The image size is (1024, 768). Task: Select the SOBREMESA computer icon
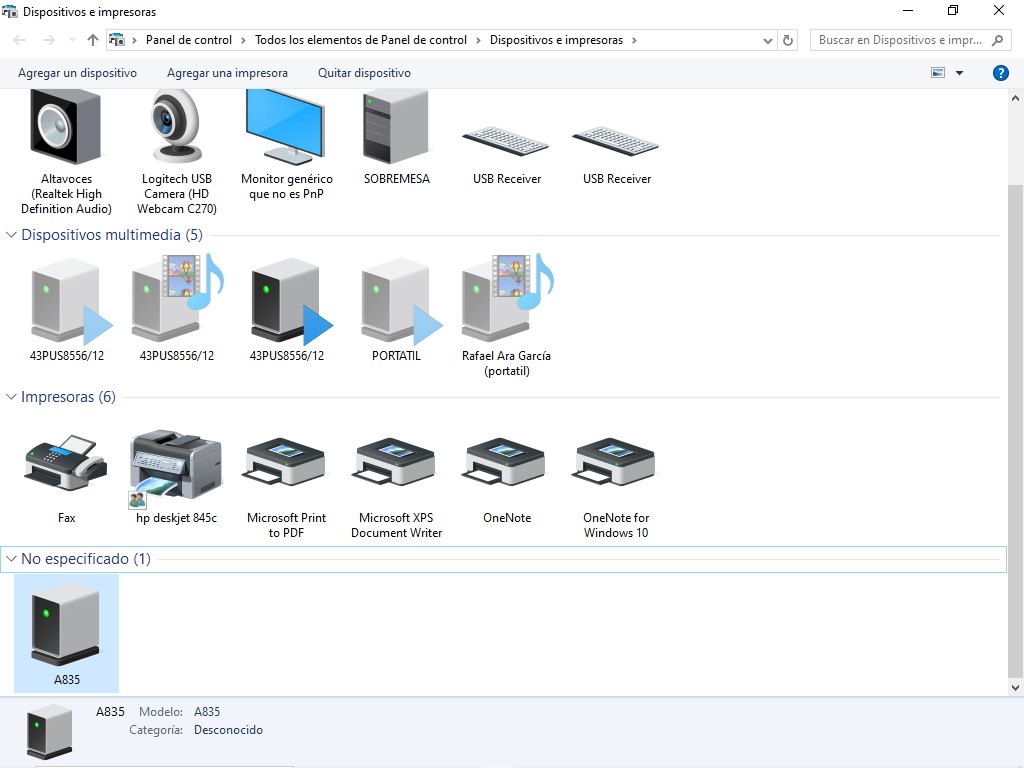click(x=396, y=127)
